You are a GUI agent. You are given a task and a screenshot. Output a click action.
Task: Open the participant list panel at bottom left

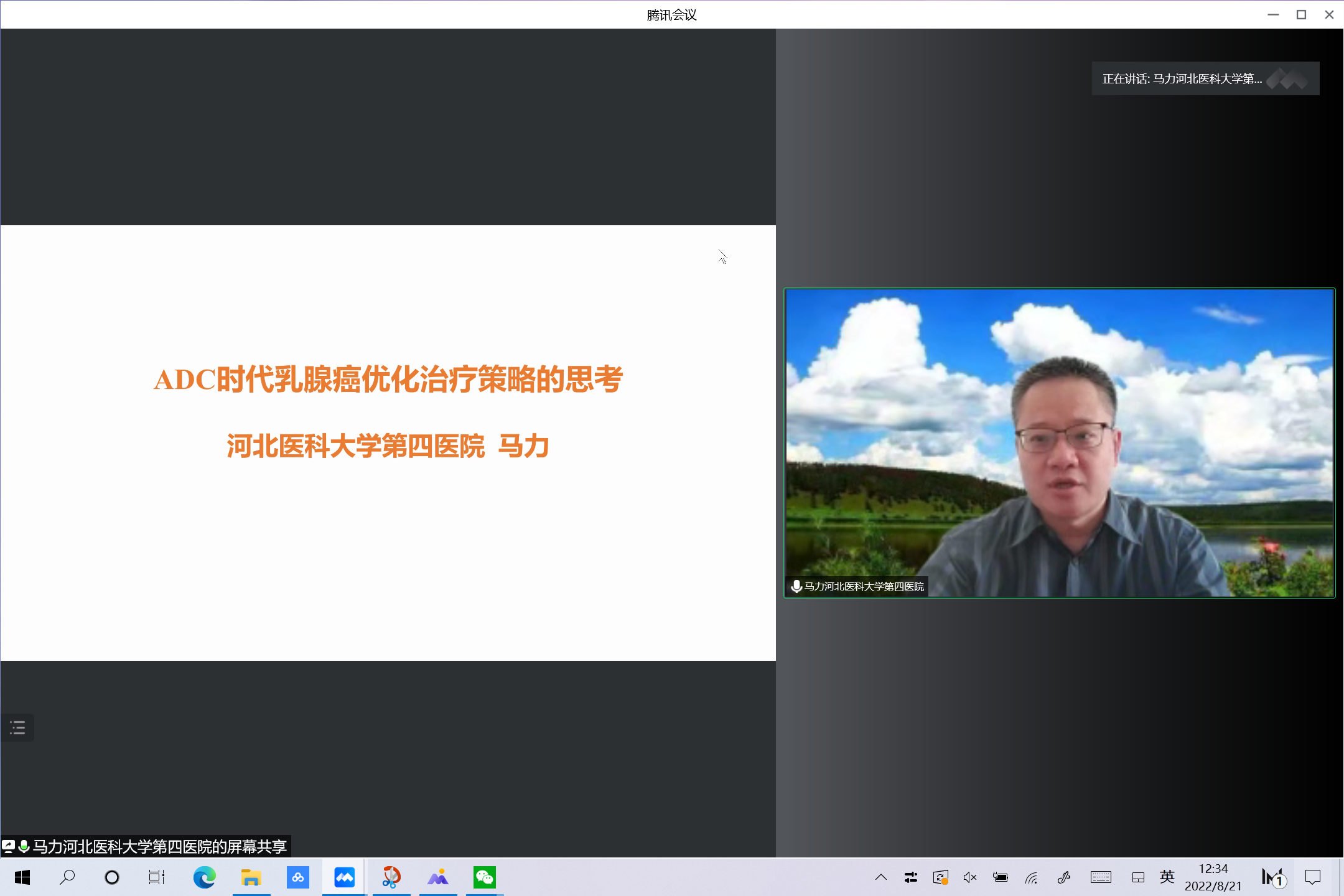click(17, 727)
